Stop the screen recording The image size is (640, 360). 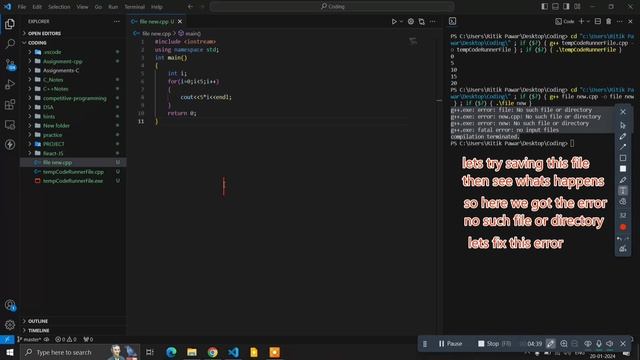click(x=494, y=344)
